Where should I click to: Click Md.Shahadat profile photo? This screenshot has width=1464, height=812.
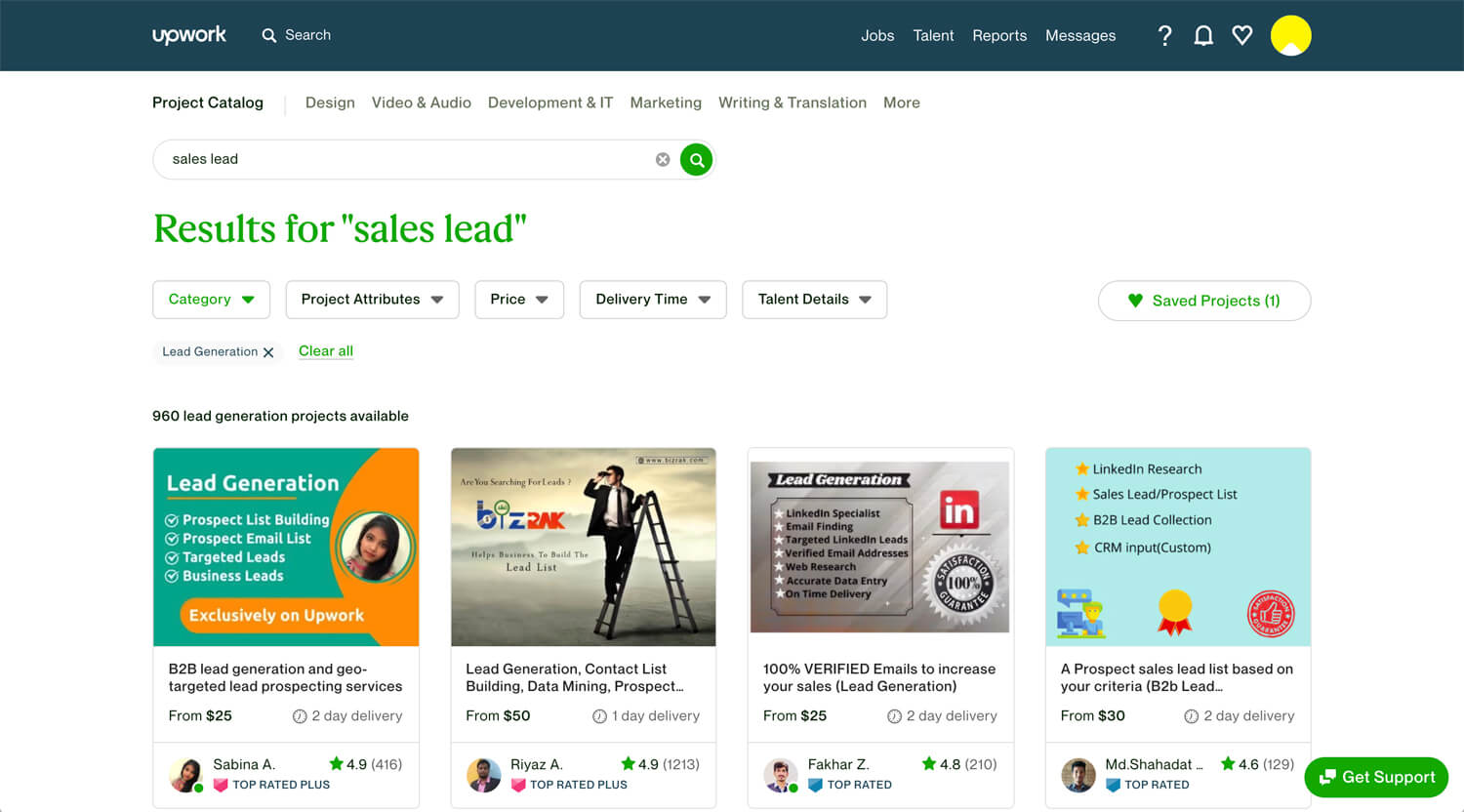[x=1078, y=774]
